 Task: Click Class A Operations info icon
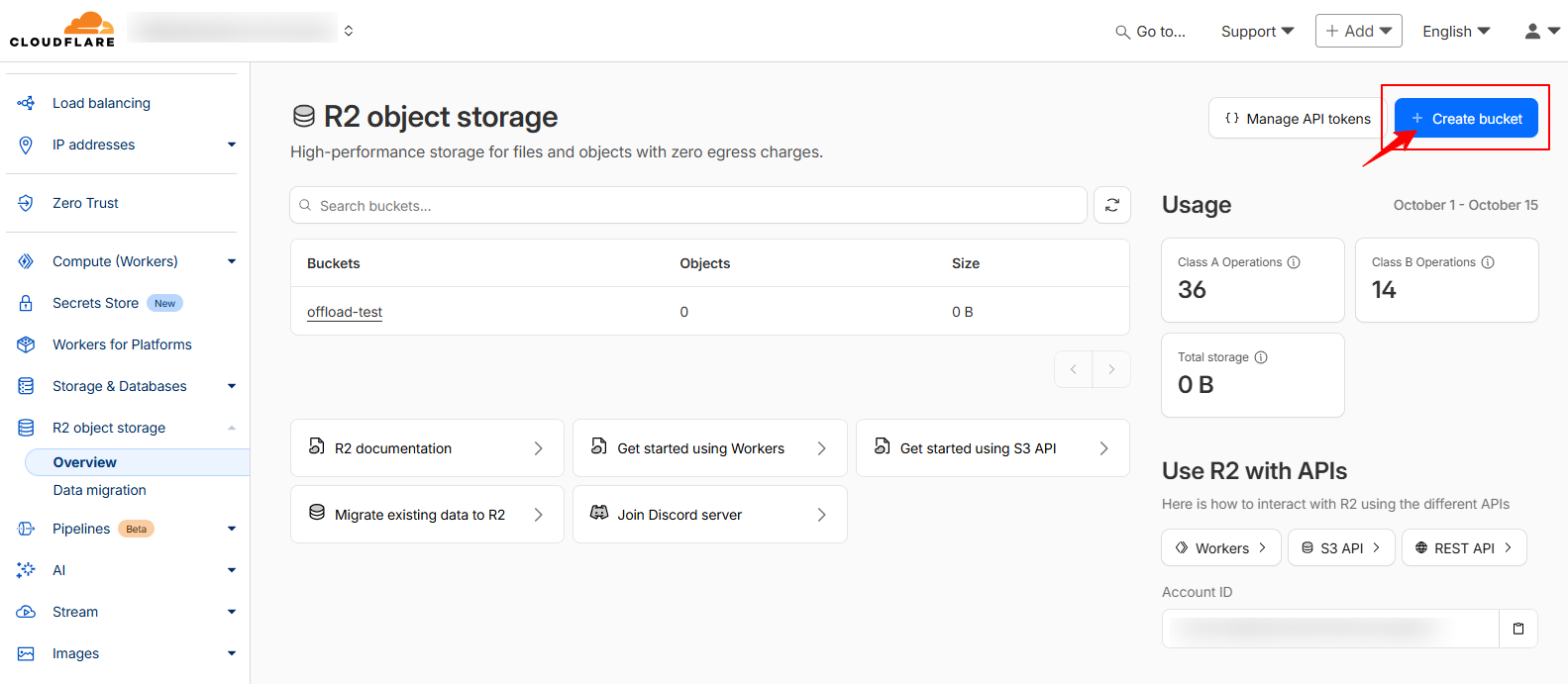pos(1294,262)
